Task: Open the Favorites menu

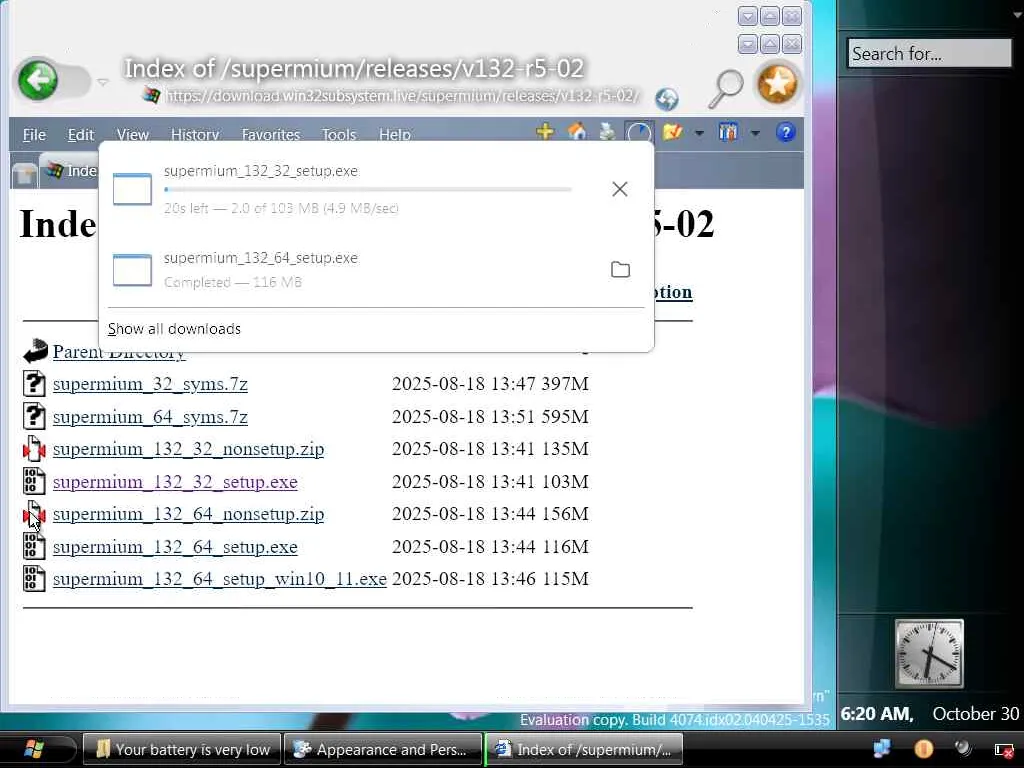Action: coord(270,135)
